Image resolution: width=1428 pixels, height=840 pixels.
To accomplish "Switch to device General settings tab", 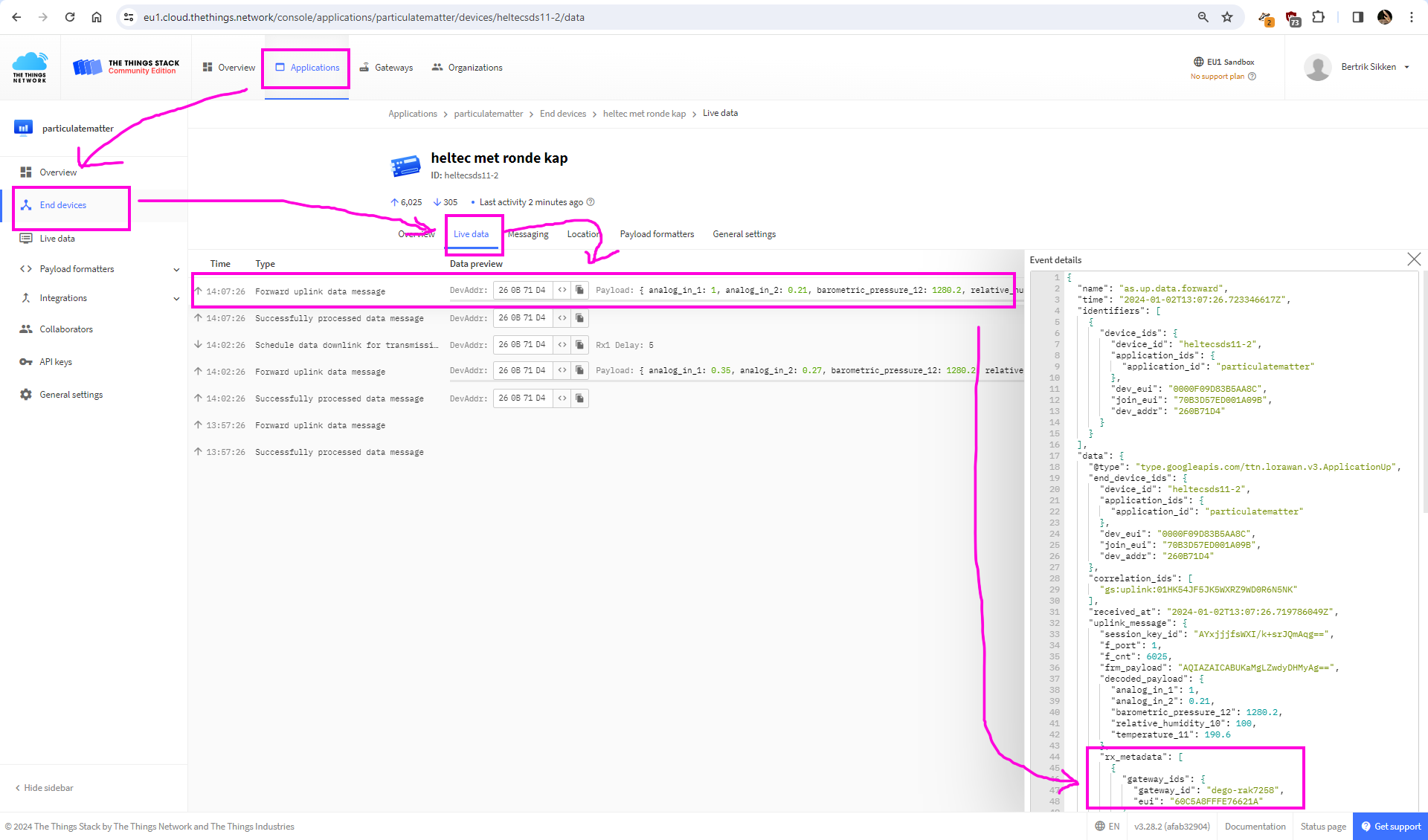I will click(x=744, y=234).
